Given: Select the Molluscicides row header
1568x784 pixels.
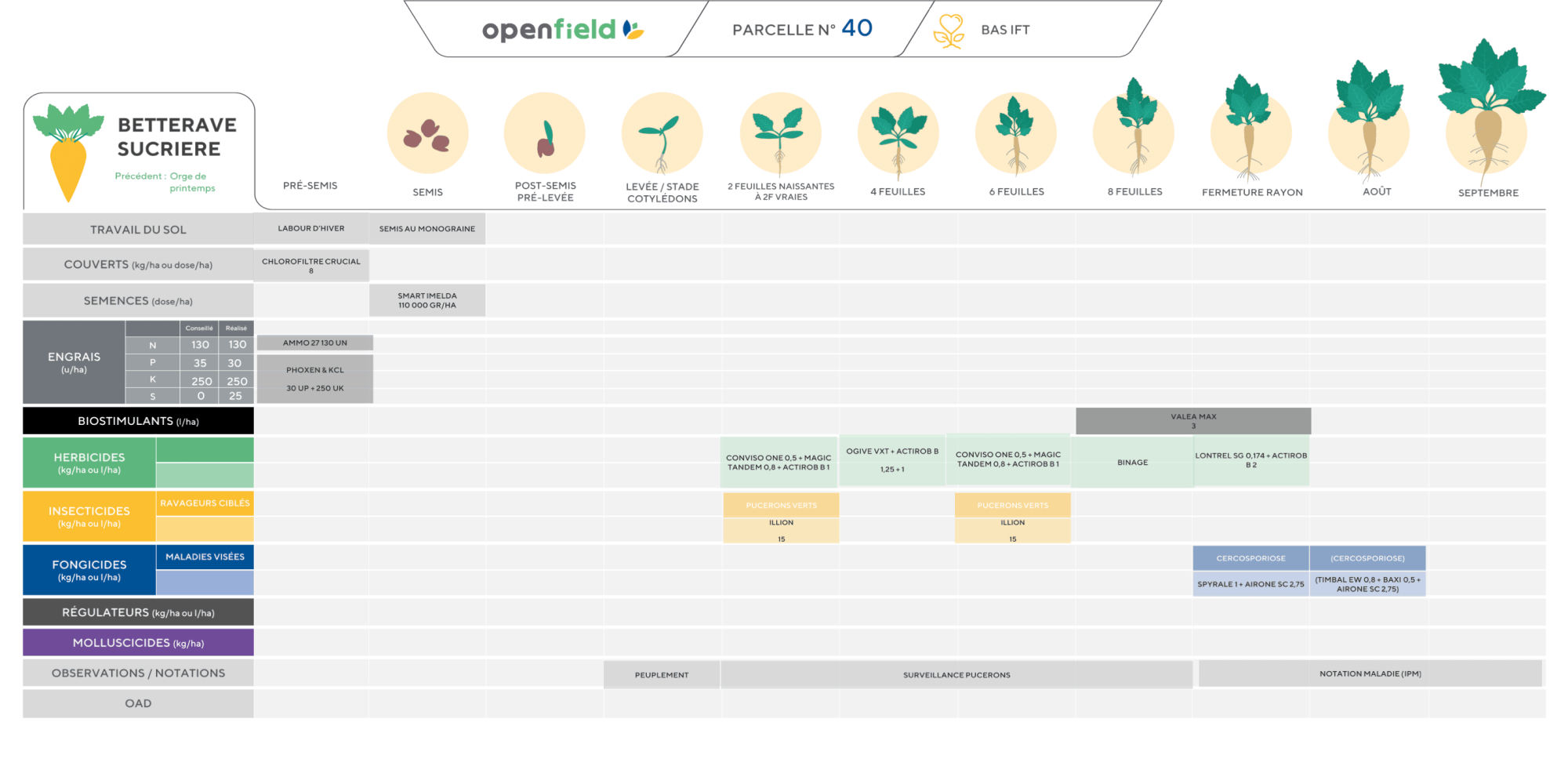Looking at the screenshot, I should coord(138,643).
